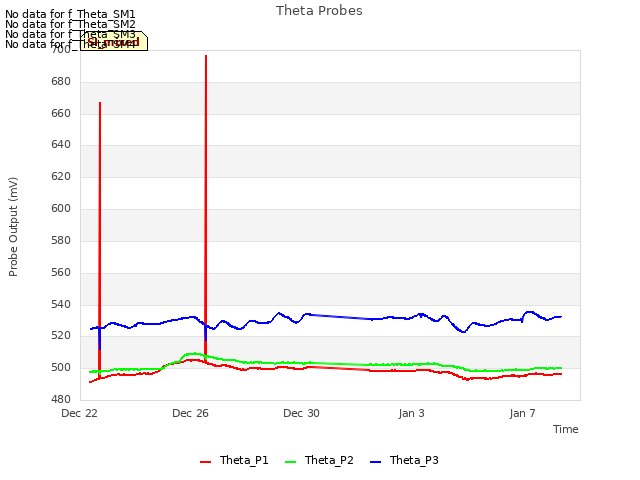Click the blue Theta_P3 legend swatch
The height and width of the screenshot is (480, 640).
point(375,462)
